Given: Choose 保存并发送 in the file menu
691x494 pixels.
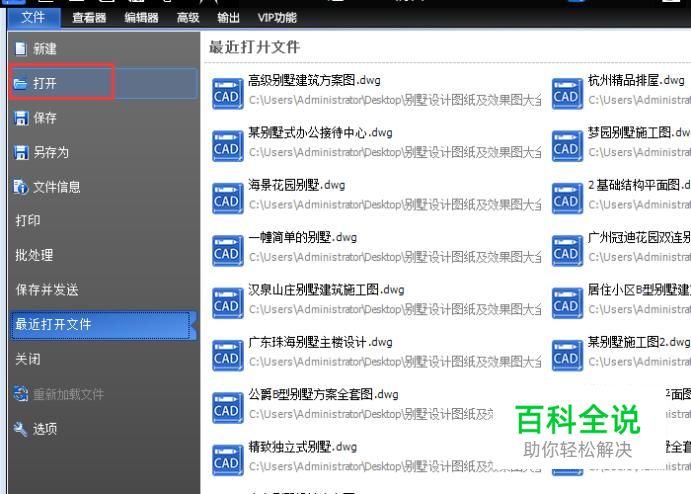Looking at the screenshot, I should click(x=47, y=290).
